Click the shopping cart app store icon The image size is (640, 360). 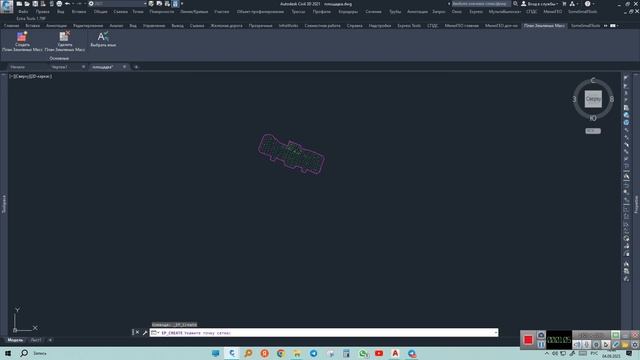click(x=564, y=4)
